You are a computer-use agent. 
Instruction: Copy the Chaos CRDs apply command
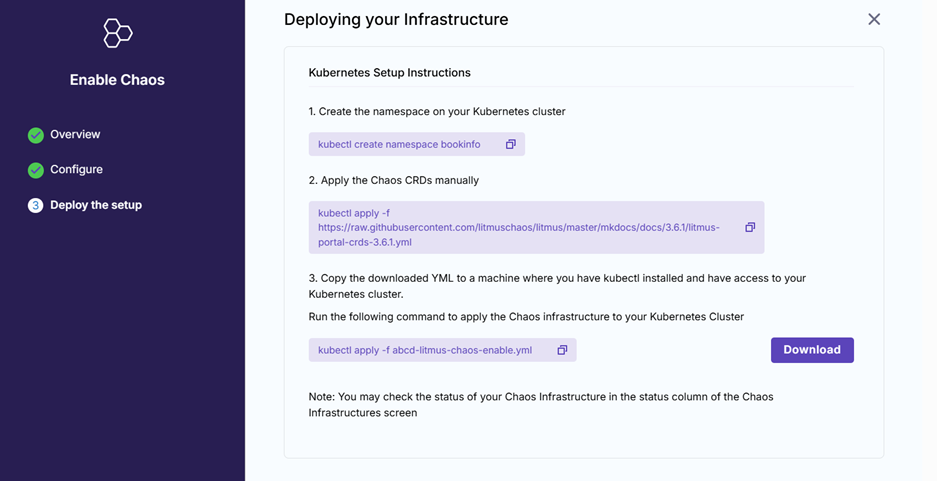click(749, 227)
